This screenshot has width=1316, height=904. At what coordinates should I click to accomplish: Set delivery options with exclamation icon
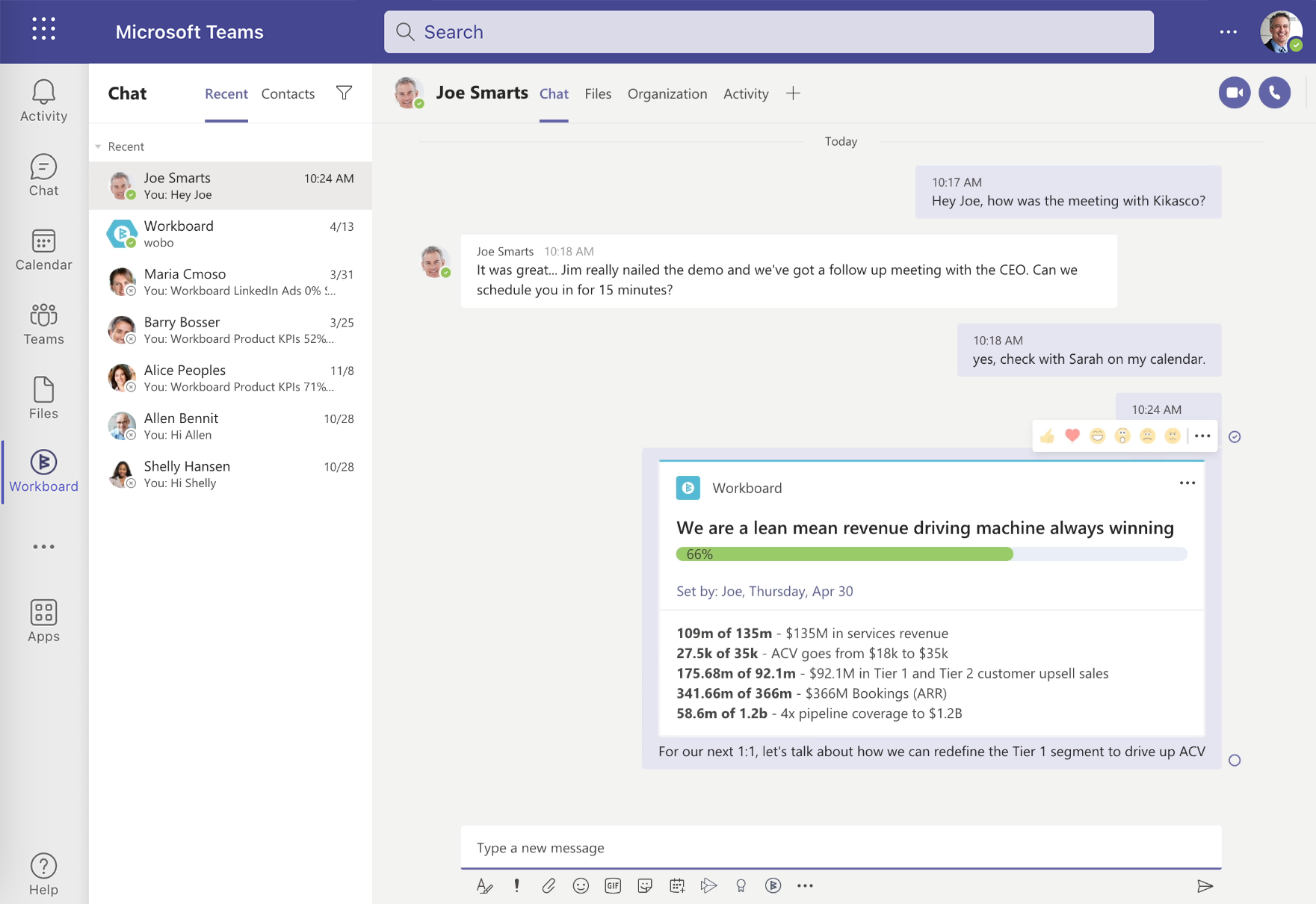[x=516, y=886]
